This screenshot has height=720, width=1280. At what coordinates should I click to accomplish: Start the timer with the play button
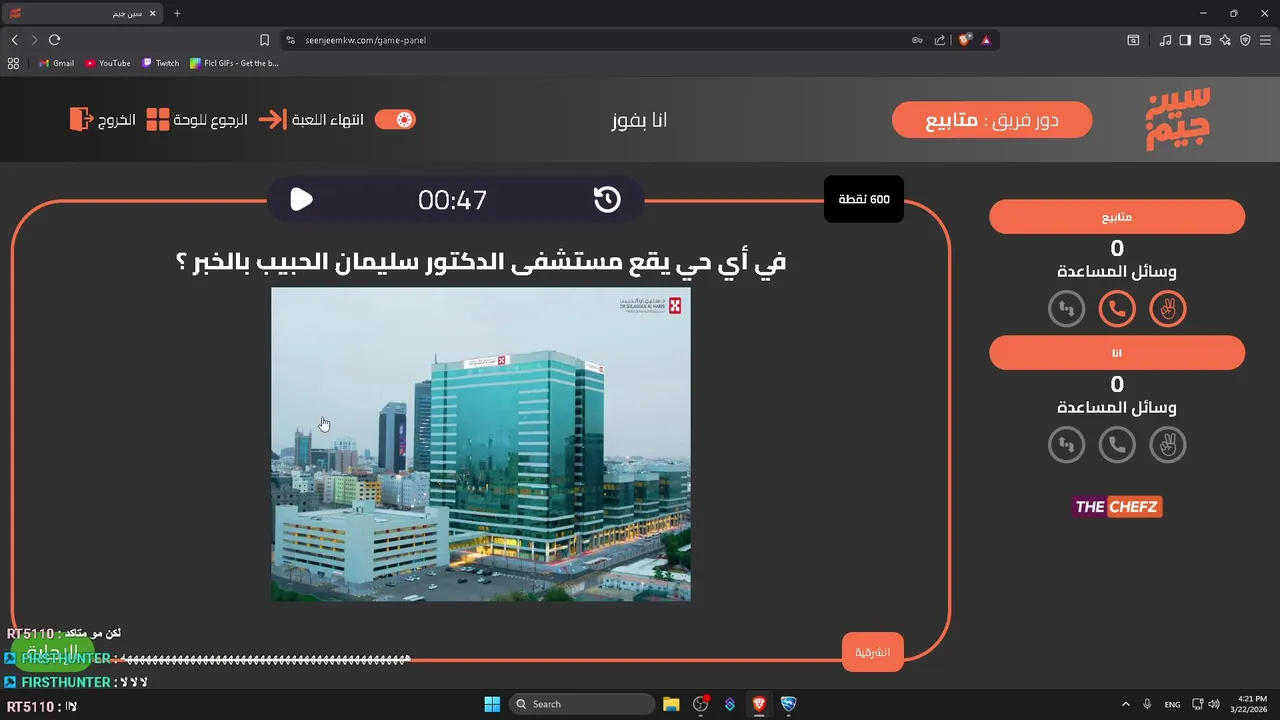pos(301,199)
